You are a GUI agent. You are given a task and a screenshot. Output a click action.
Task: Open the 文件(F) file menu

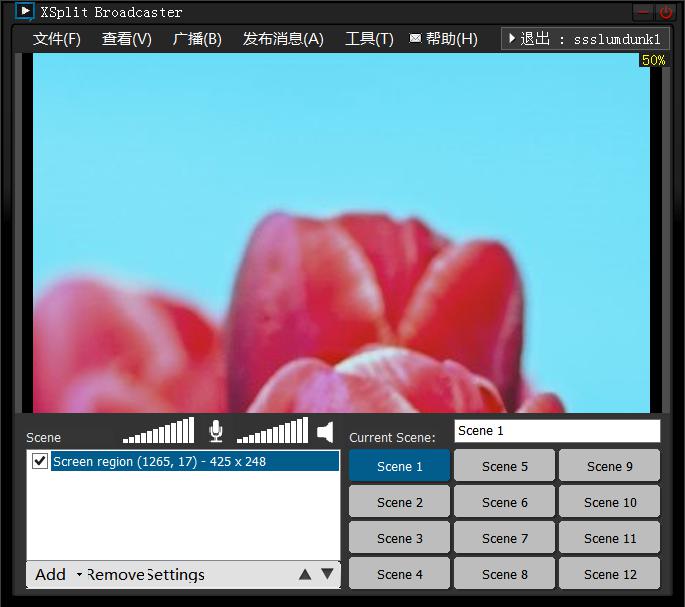click(57, 39)
